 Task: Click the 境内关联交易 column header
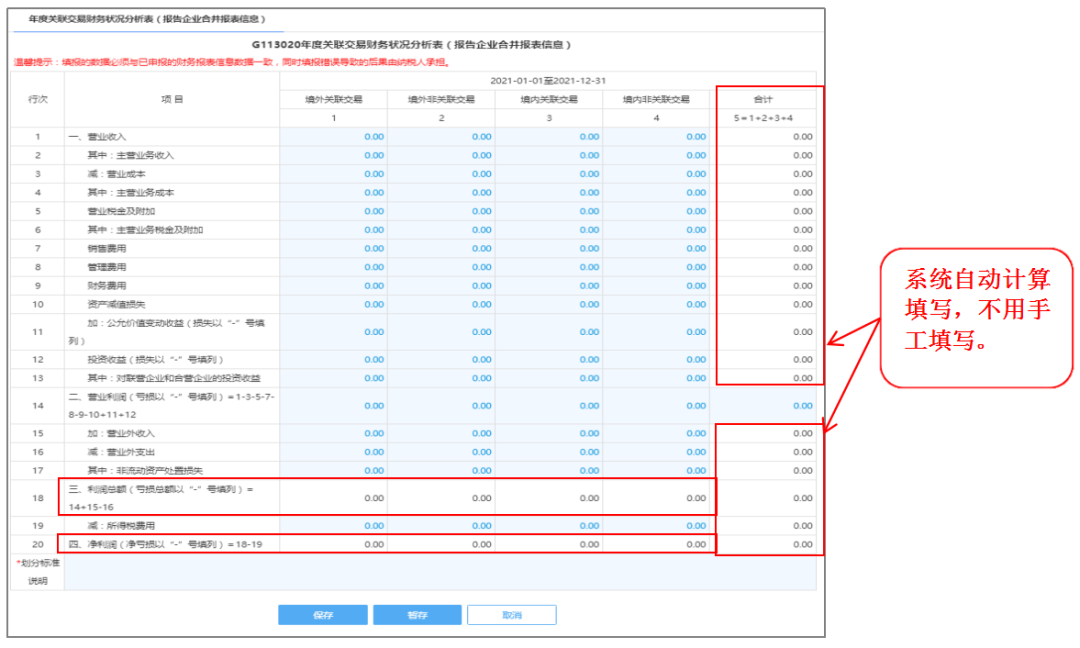pyautogui.click(x=548, y=99)
